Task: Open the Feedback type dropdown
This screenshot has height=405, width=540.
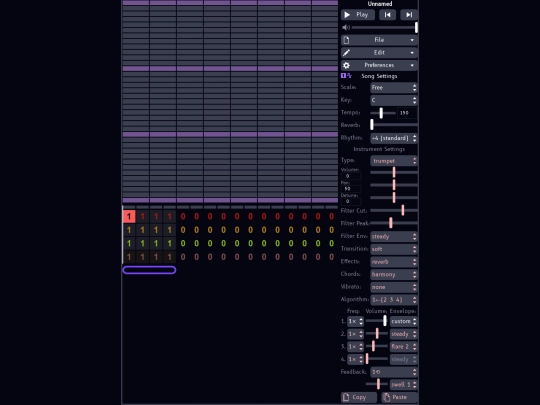Action: pos(394,372)
